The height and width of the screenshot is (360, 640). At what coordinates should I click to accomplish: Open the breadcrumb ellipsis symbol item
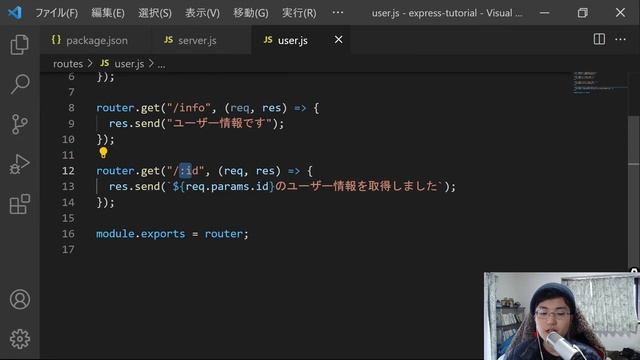(162, 64)
